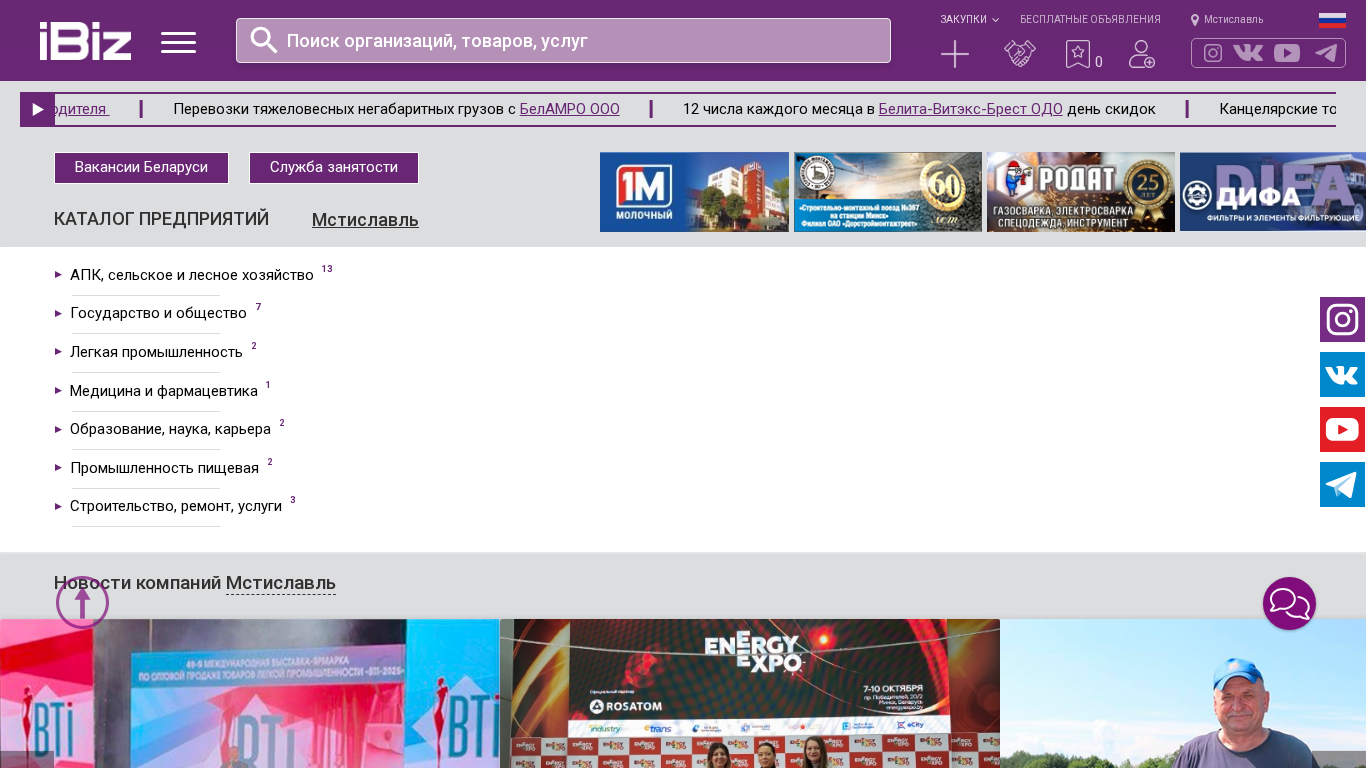Open the Energy Expo news image
Viewport: 1366px width, 768px height.
pyautogui.click(x=750, y=693)
